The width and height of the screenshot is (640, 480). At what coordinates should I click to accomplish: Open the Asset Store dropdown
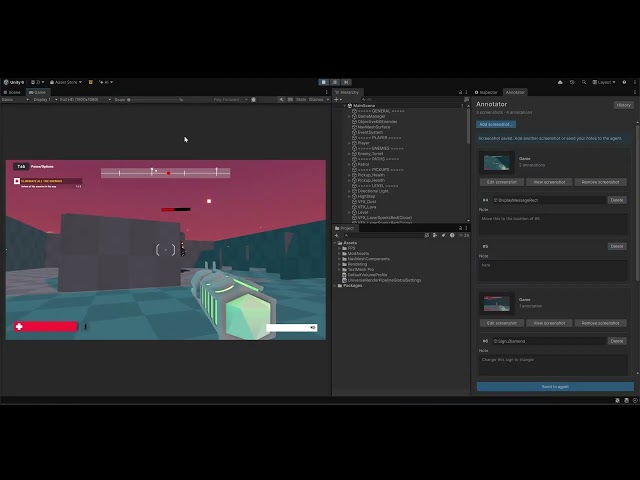tap(66, 82)
